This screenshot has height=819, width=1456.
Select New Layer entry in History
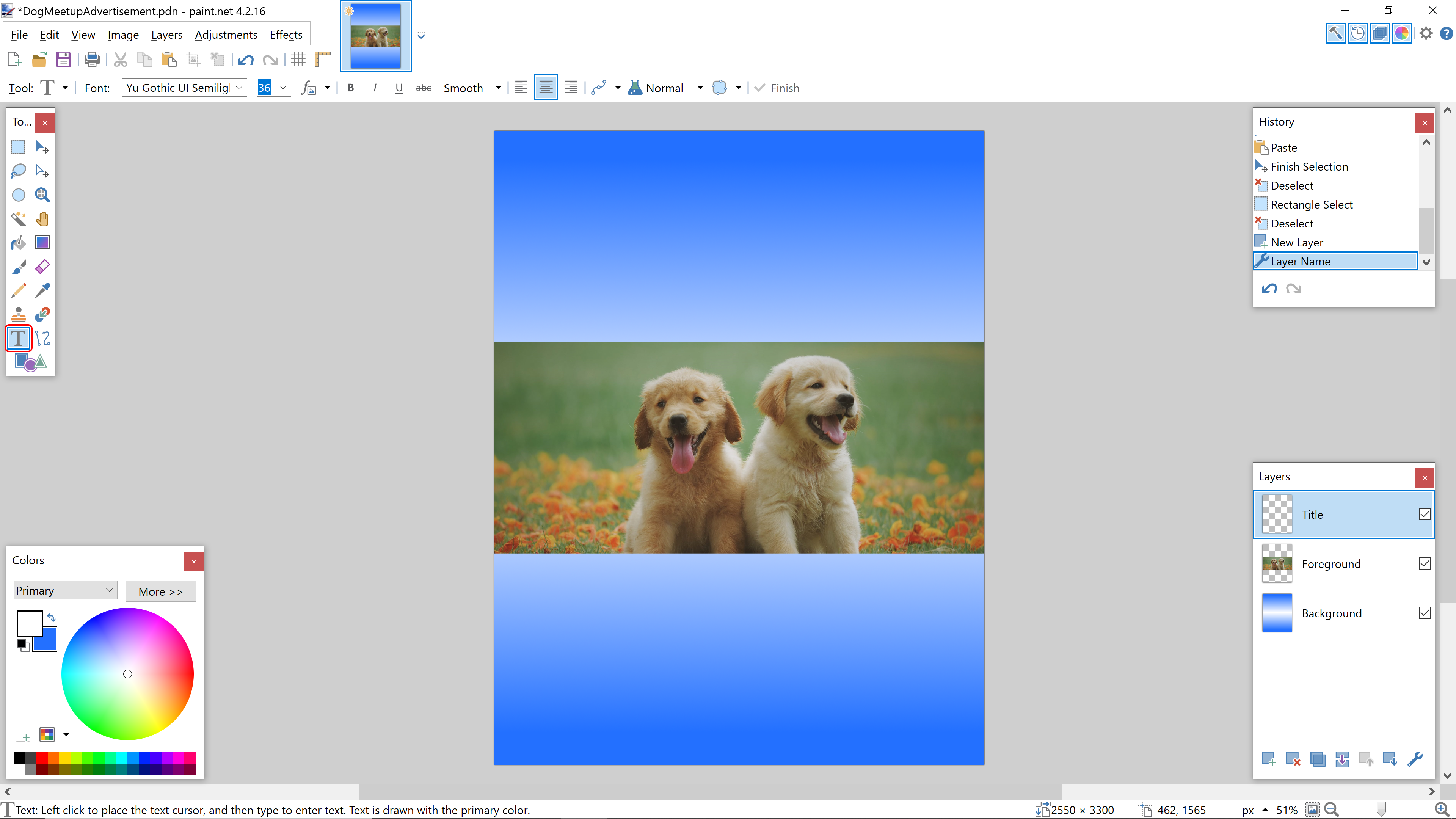click(x=1335, y=243)
